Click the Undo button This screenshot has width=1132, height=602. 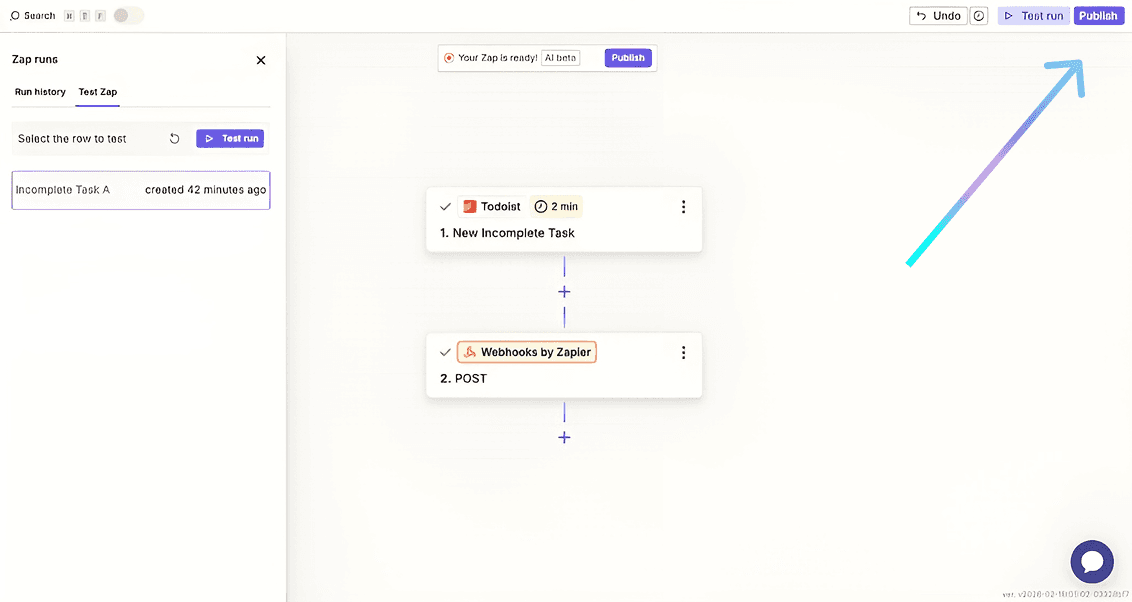point(939,15)
